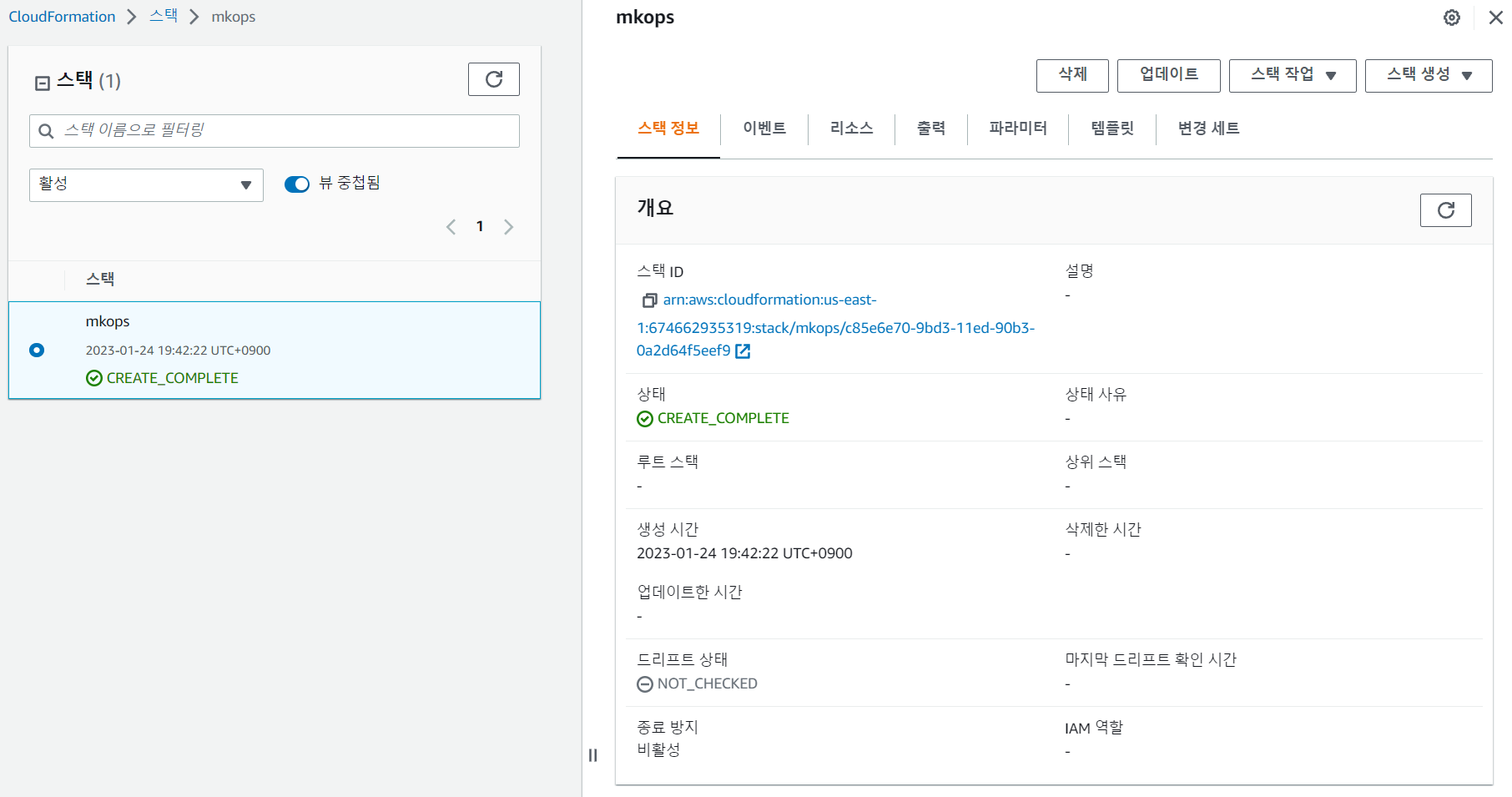Screen dimensions: 1512x797
Task: Open stack ARN external link icon
Action: (743, 351)
